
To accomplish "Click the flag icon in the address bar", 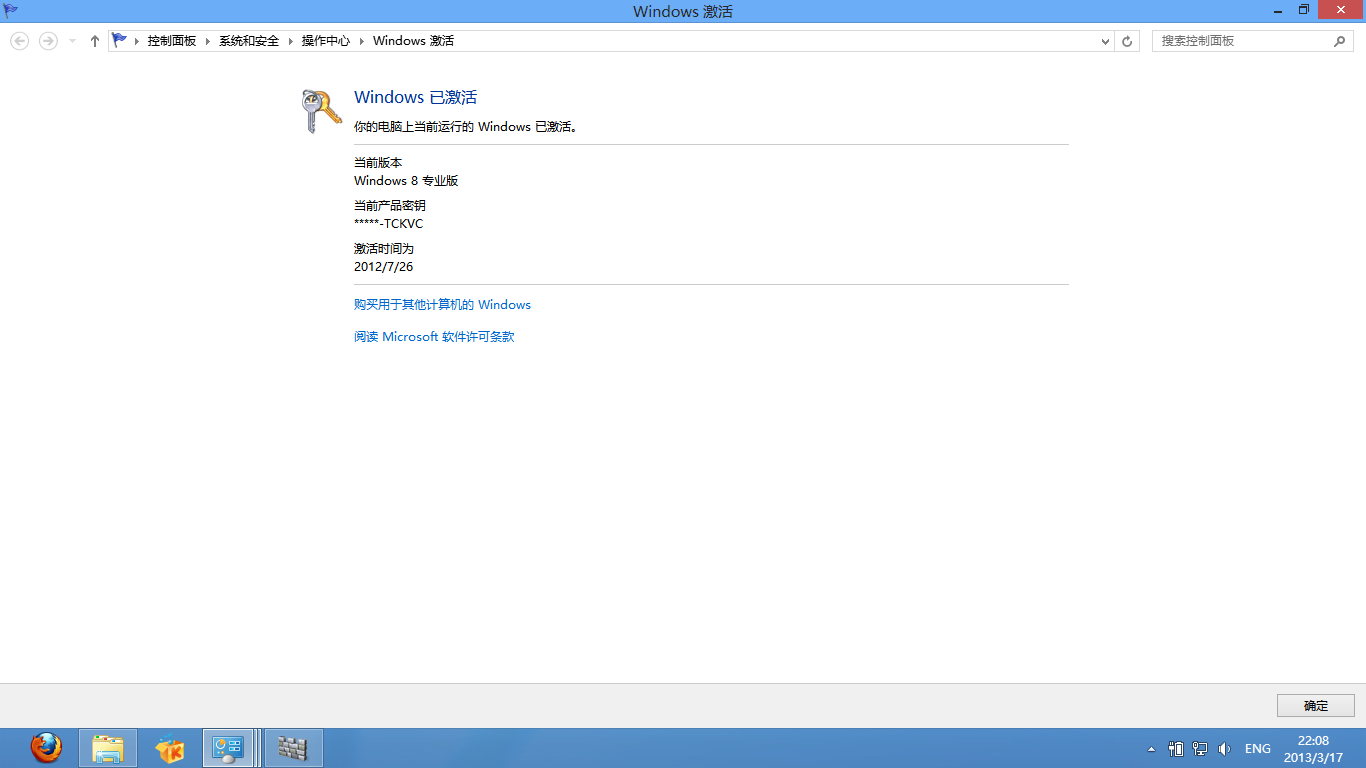I will (x=120, y=40).
